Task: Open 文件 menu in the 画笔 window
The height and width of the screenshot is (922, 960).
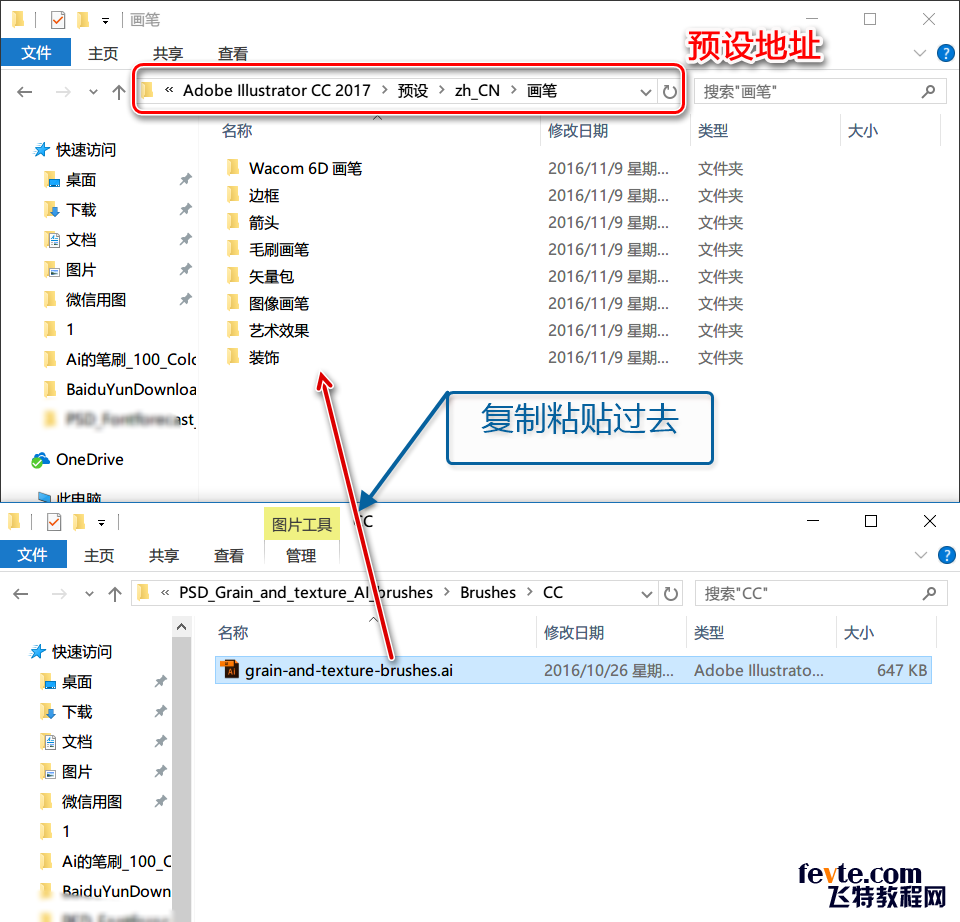Action: coord(36,53)
